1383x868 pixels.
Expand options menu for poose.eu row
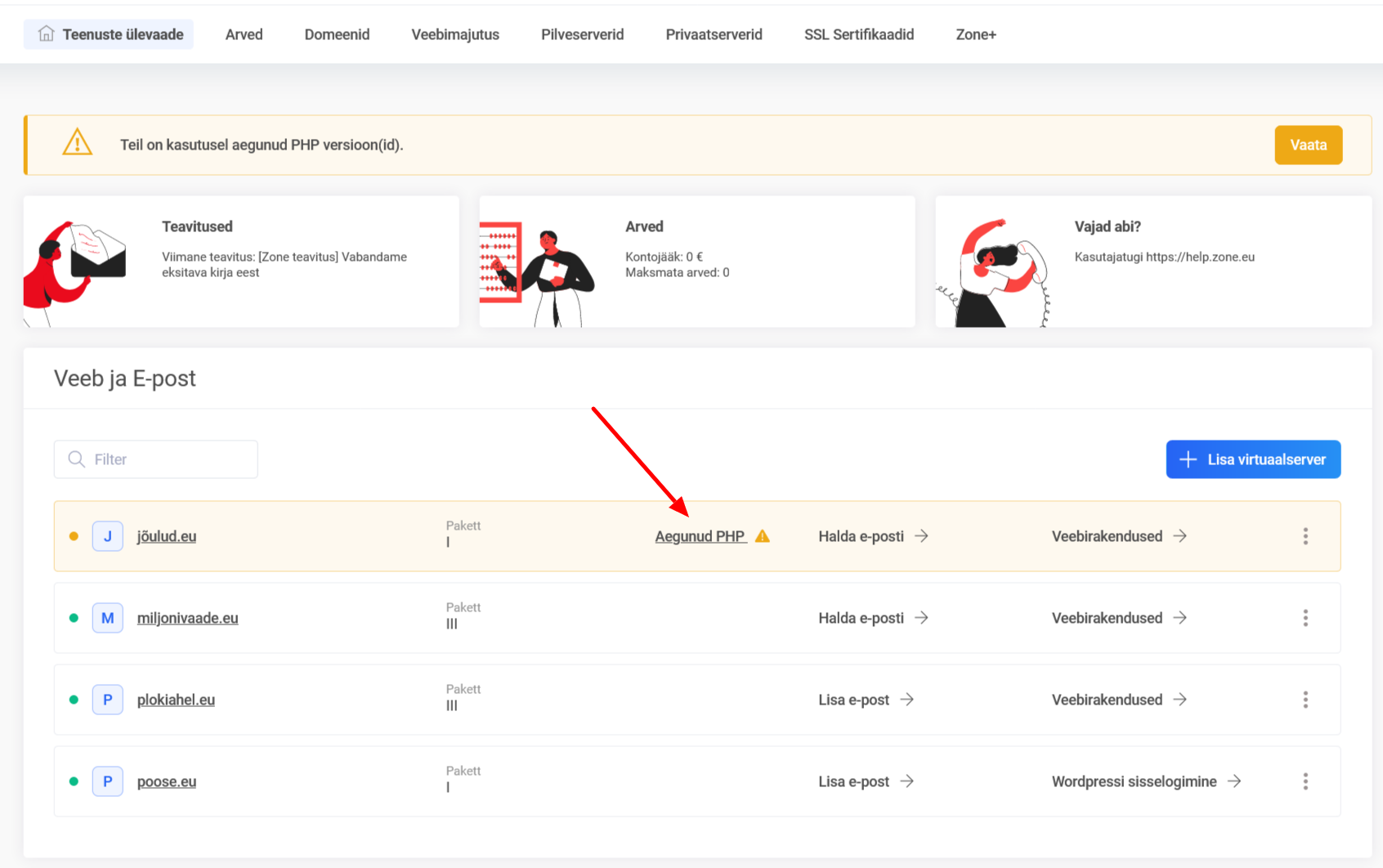(x=1305, y=781)
